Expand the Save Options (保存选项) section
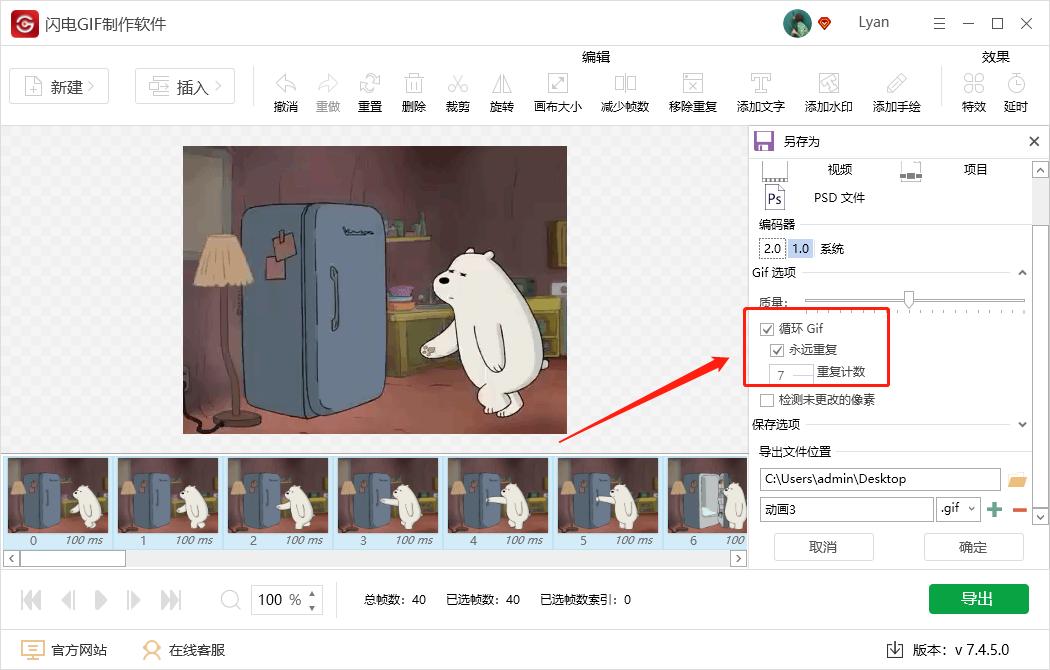 [1022, 424]
